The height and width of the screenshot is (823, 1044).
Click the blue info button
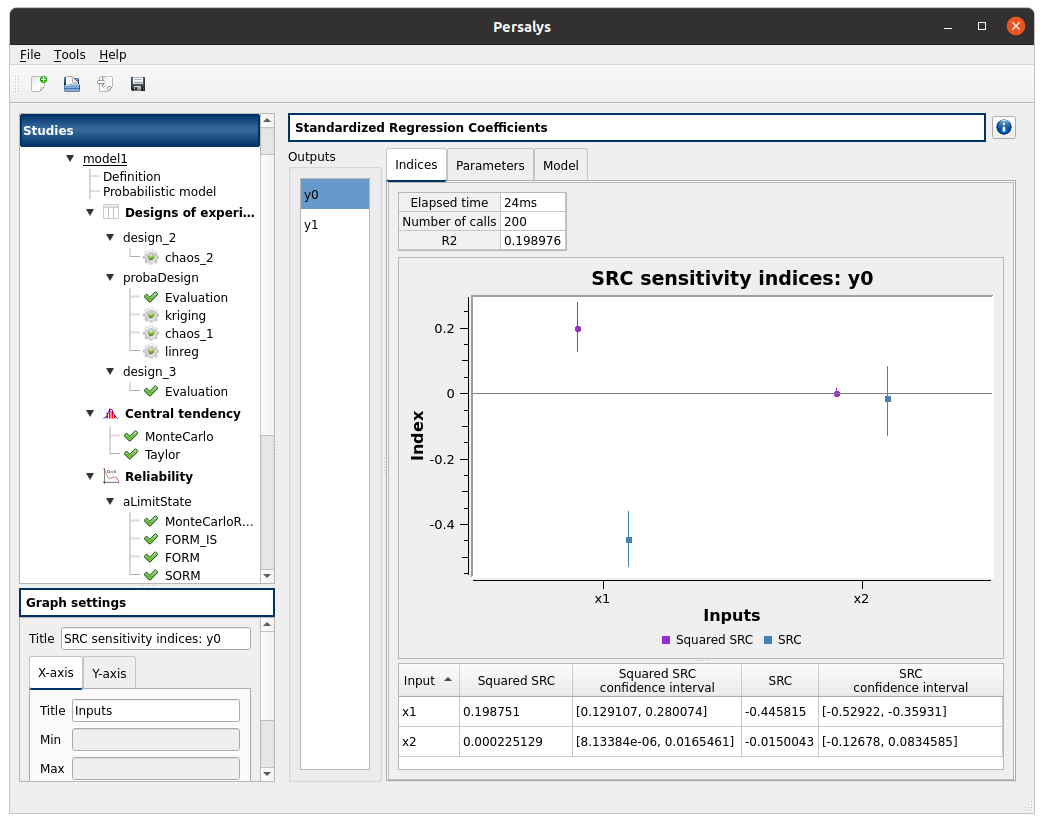1003,128
